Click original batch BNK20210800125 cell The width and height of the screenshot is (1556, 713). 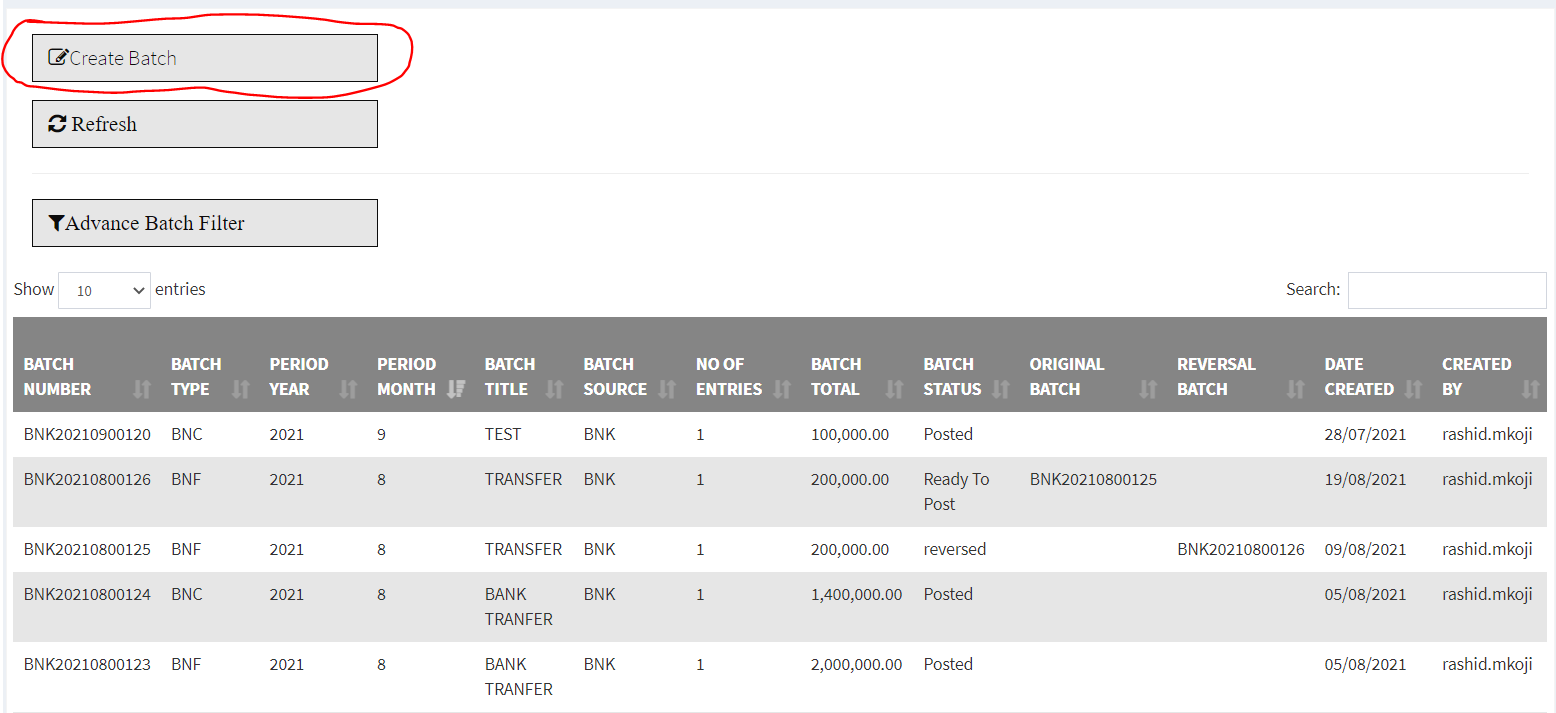point(1093,479)
